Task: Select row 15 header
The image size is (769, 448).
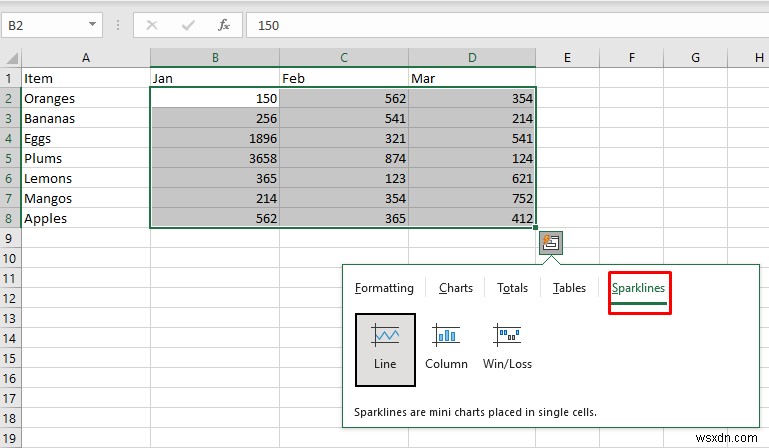Action: coord(10,359)
